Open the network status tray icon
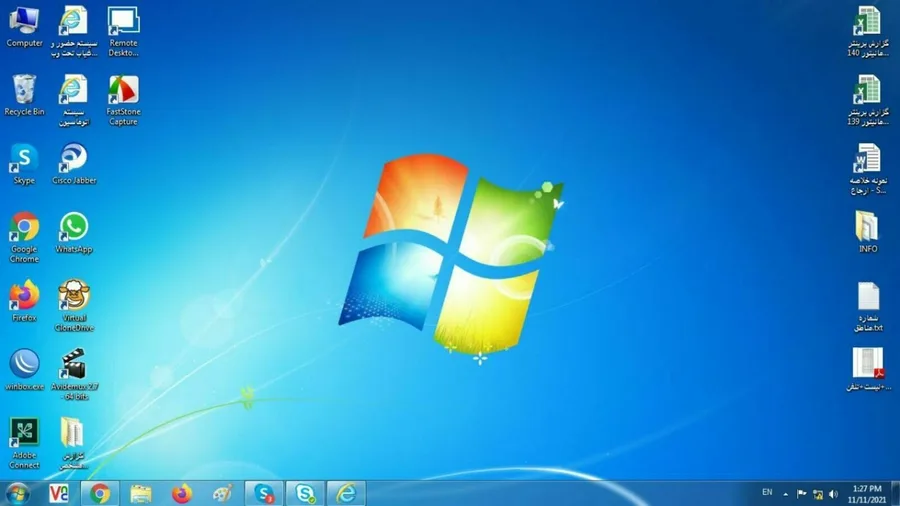 (818, 494)
